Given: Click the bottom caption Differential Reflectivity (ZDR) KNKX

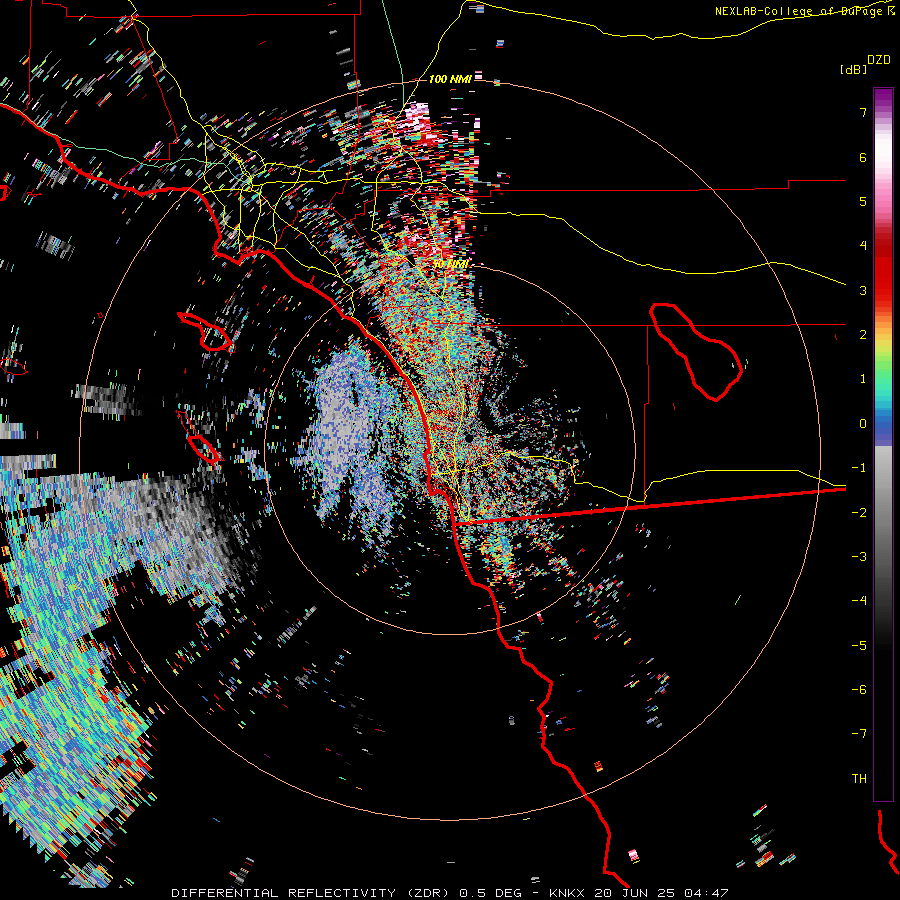Looking at the screenshot, I should coord(450,893).
